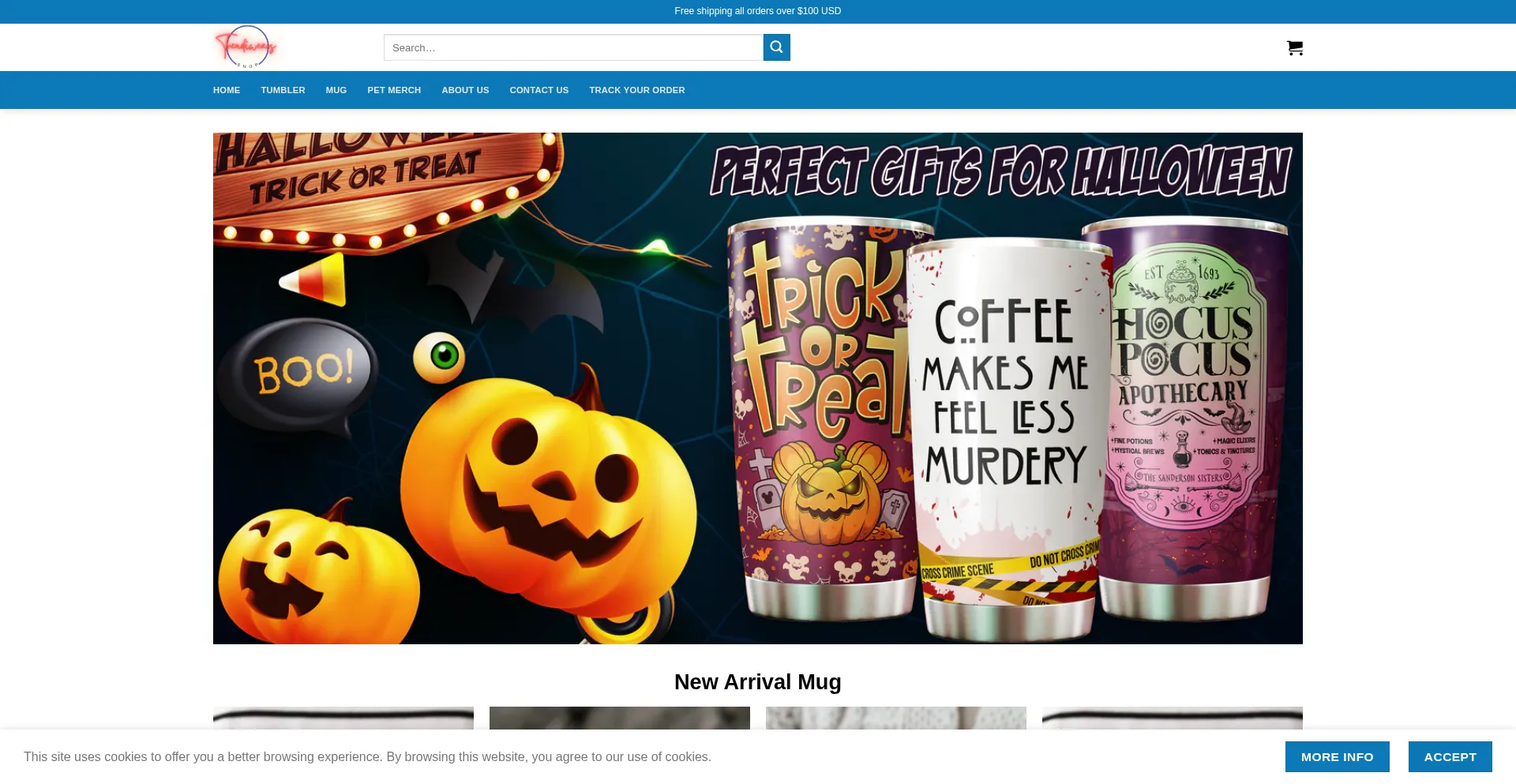
Task: Open the Tumbler menu item
Action: [x=283, y=90]
